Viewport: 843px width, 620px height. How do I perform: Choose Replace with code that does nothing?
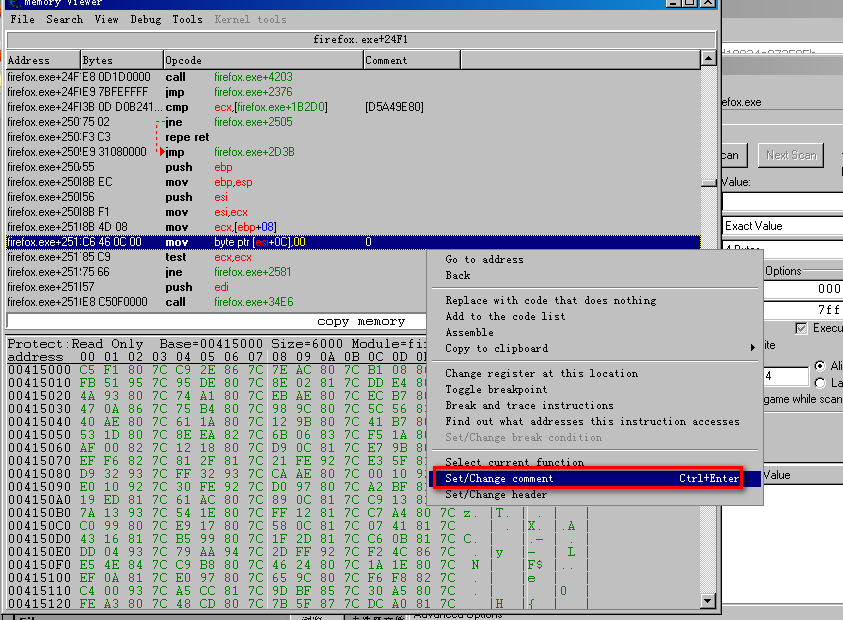(550, 300)
